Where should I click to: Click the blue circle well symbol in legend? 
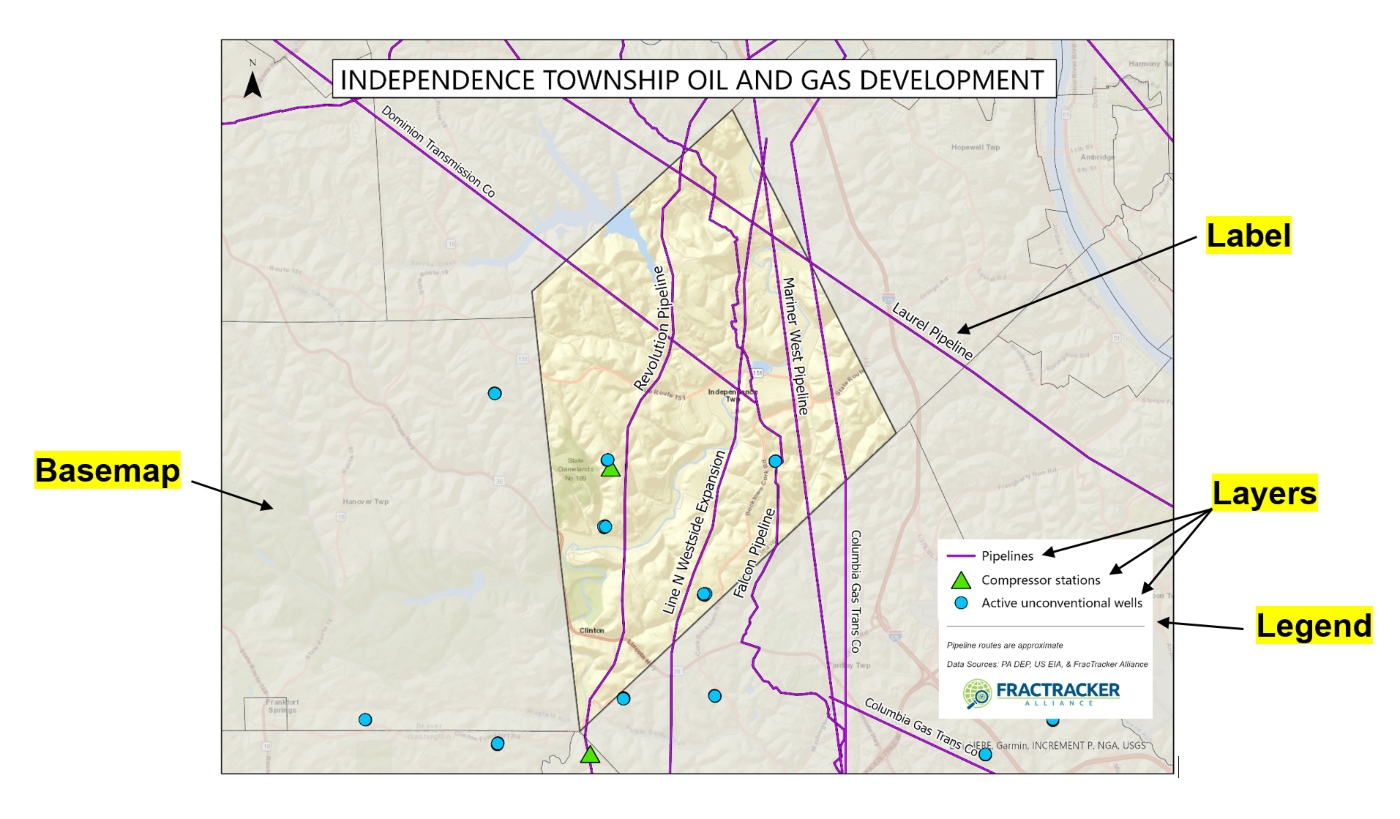tap(960, 603)
